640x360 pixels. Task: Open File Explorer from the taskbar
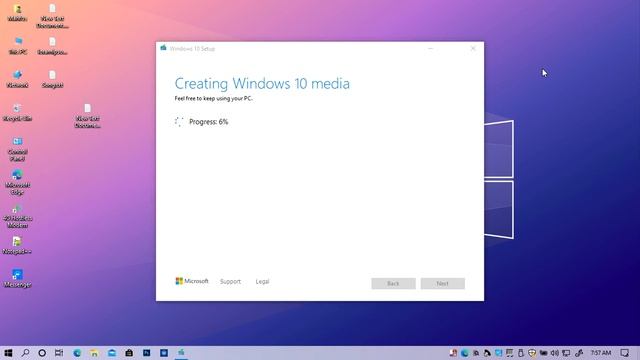click(94, 353)
